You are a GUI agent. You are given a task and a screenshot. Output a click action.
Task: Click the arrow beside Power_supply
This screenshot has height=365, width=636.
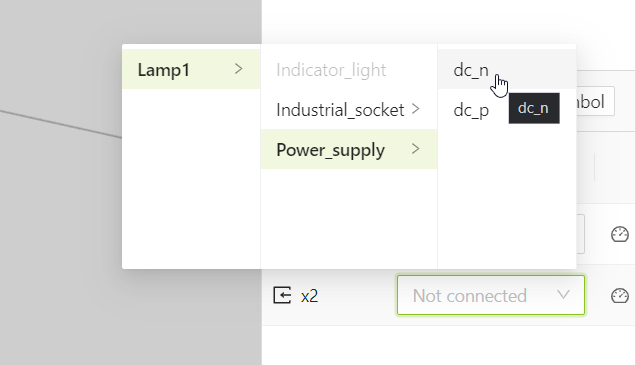coord(415,149)
